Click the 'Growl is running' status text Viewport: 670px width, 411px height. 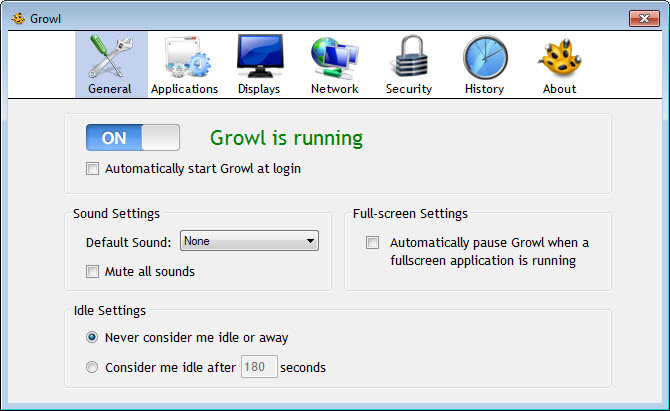pyautogui.click(x=286, y=138)
